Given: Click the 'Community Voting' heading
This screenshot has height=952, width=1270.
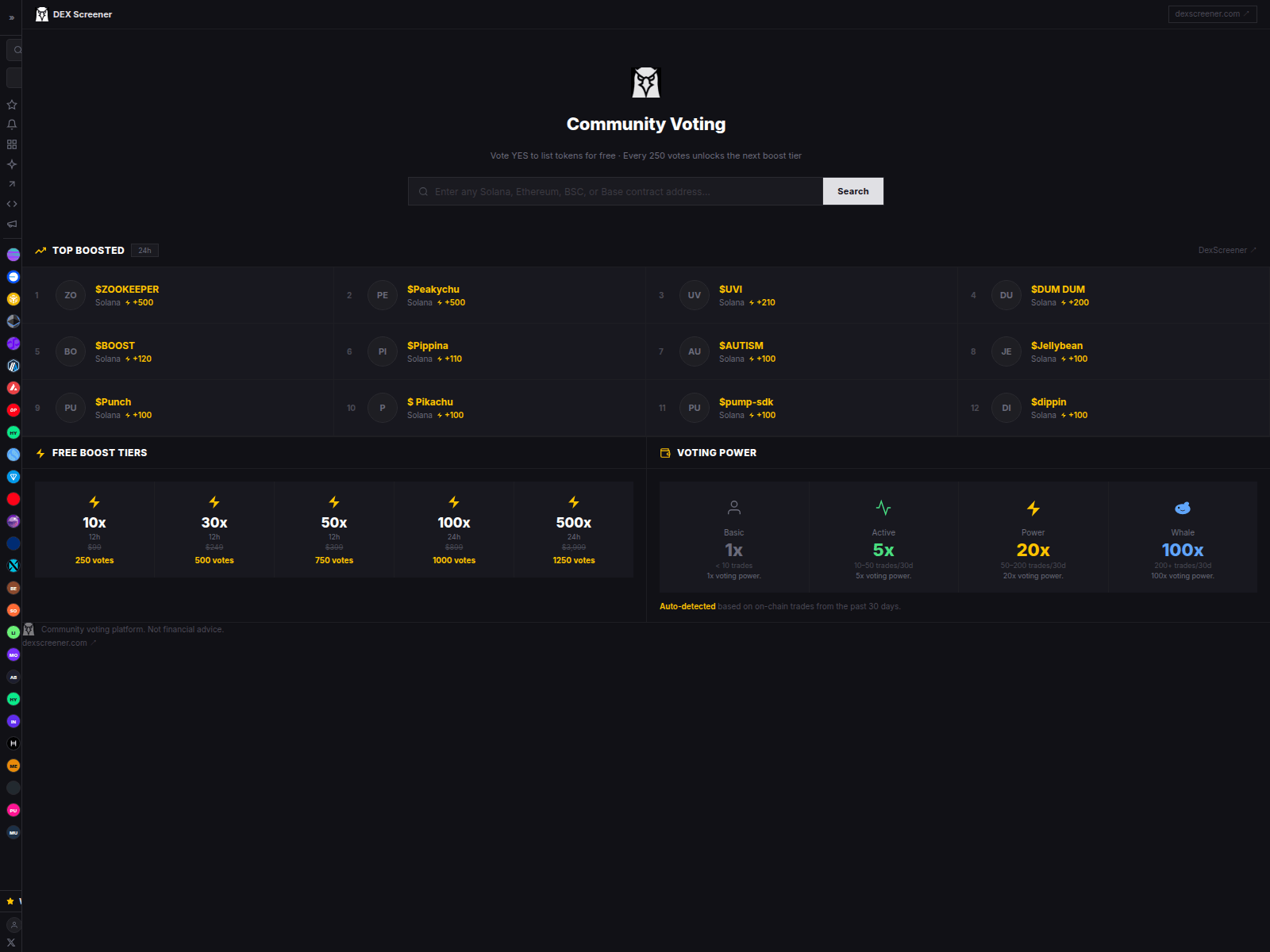Looking at the screenshot, I should pos(646,124).
